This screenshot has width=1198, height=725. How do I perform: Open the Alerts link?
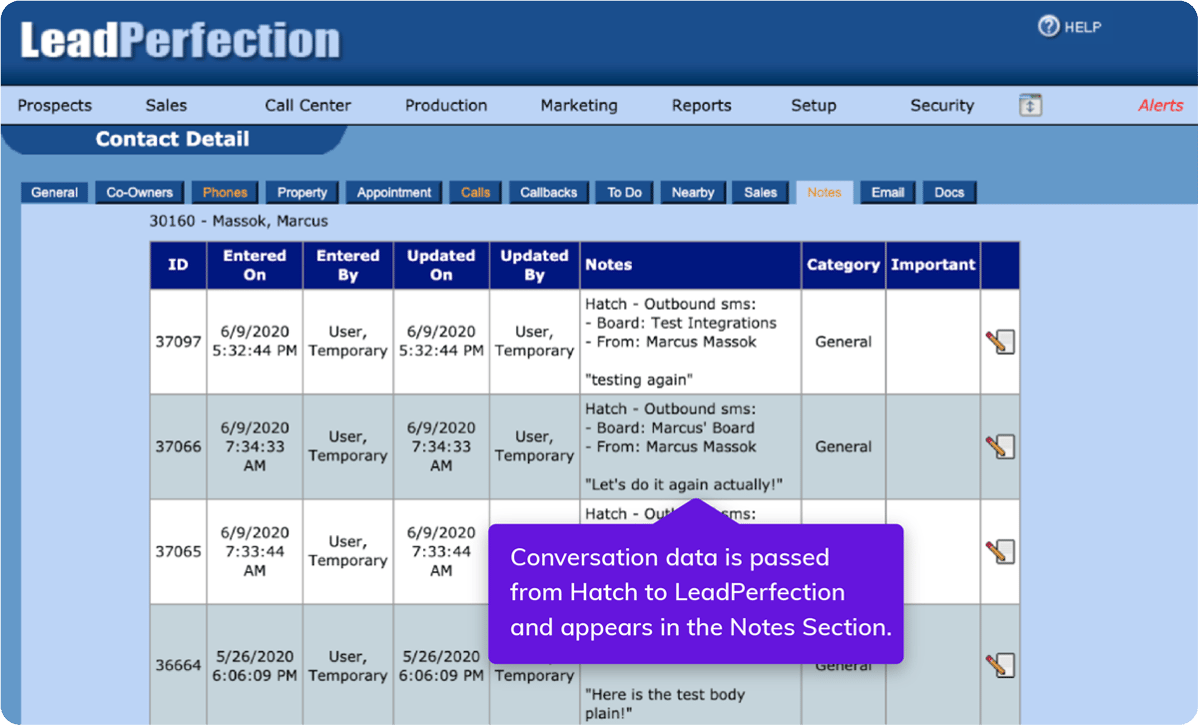[x=1161, y=104]
